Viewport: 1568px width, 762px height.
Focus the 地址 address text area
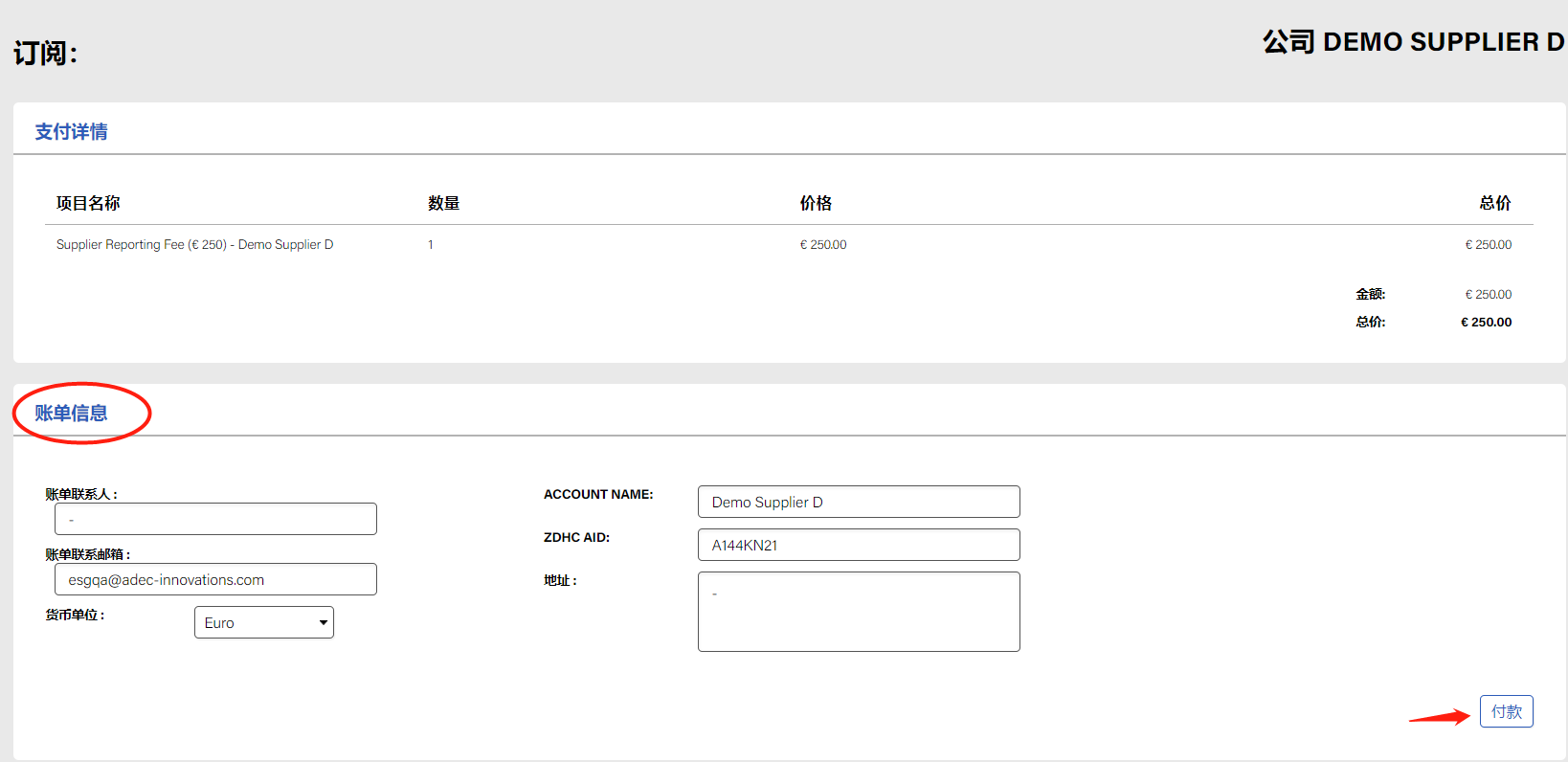point(859,612)
